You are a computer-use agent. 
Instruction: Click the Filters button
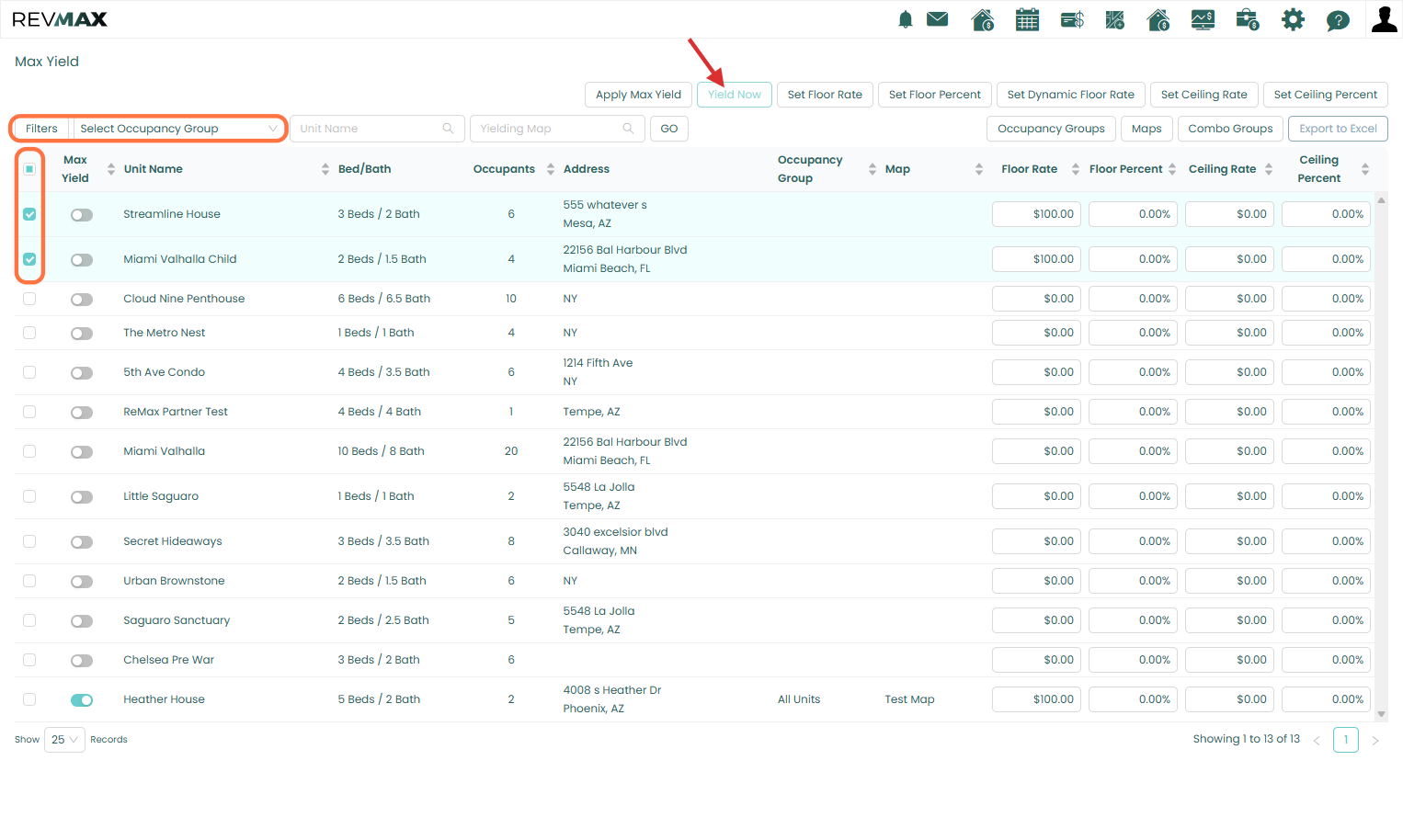41,129
